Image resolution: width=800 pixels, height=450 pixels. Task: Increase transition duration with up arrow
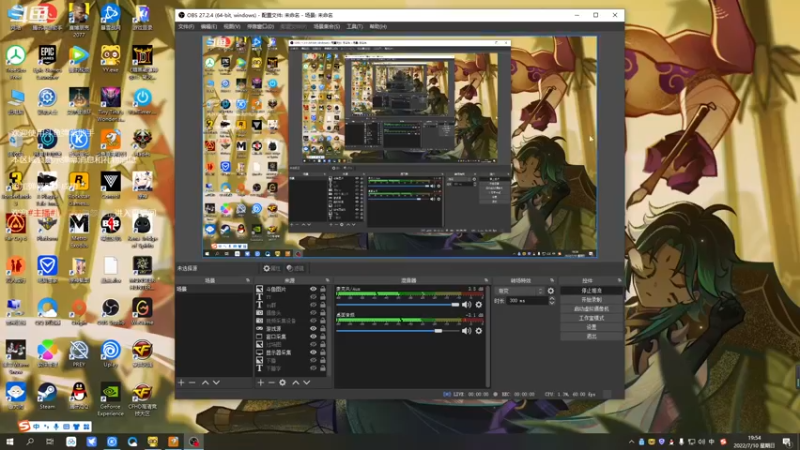pos(552,298)
